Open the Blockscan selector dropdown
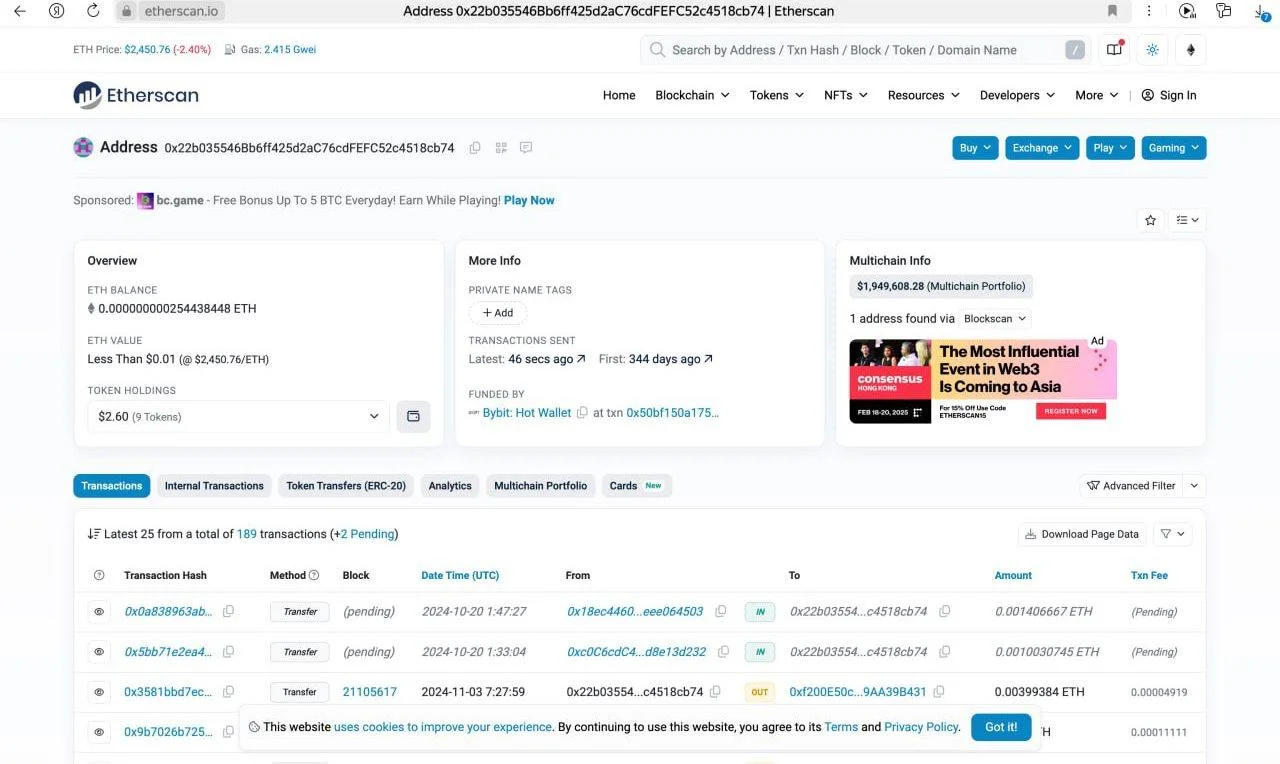The image size is (1280, 764). (995, 319)
